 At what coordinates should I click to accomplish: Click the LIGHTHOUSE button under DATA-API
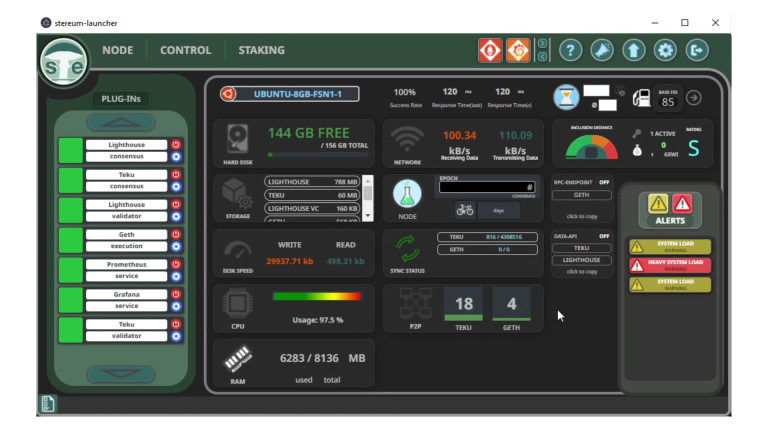click(x=581, y=260)
